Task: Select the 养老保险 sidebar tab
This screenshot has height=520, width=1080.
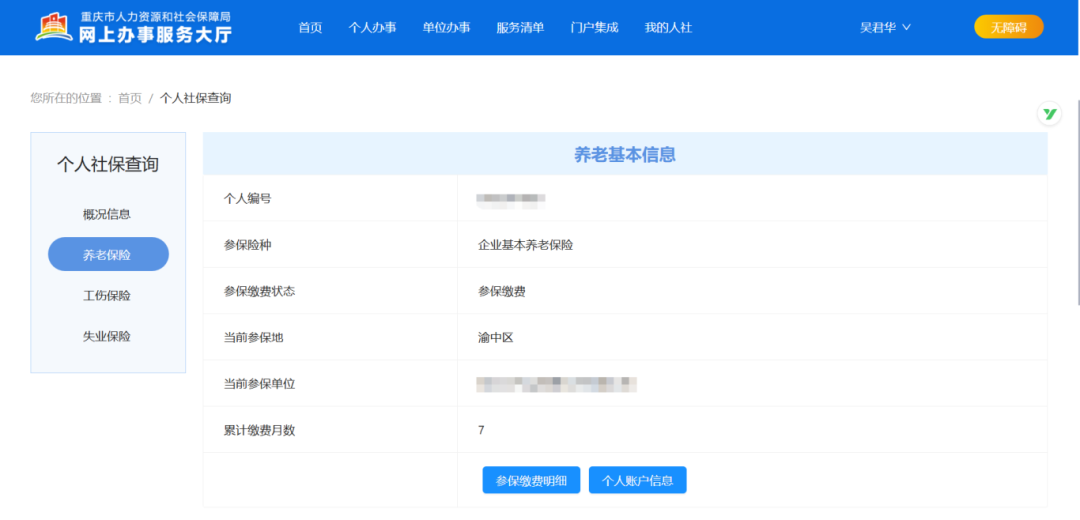Action: (x=108, y=254)
